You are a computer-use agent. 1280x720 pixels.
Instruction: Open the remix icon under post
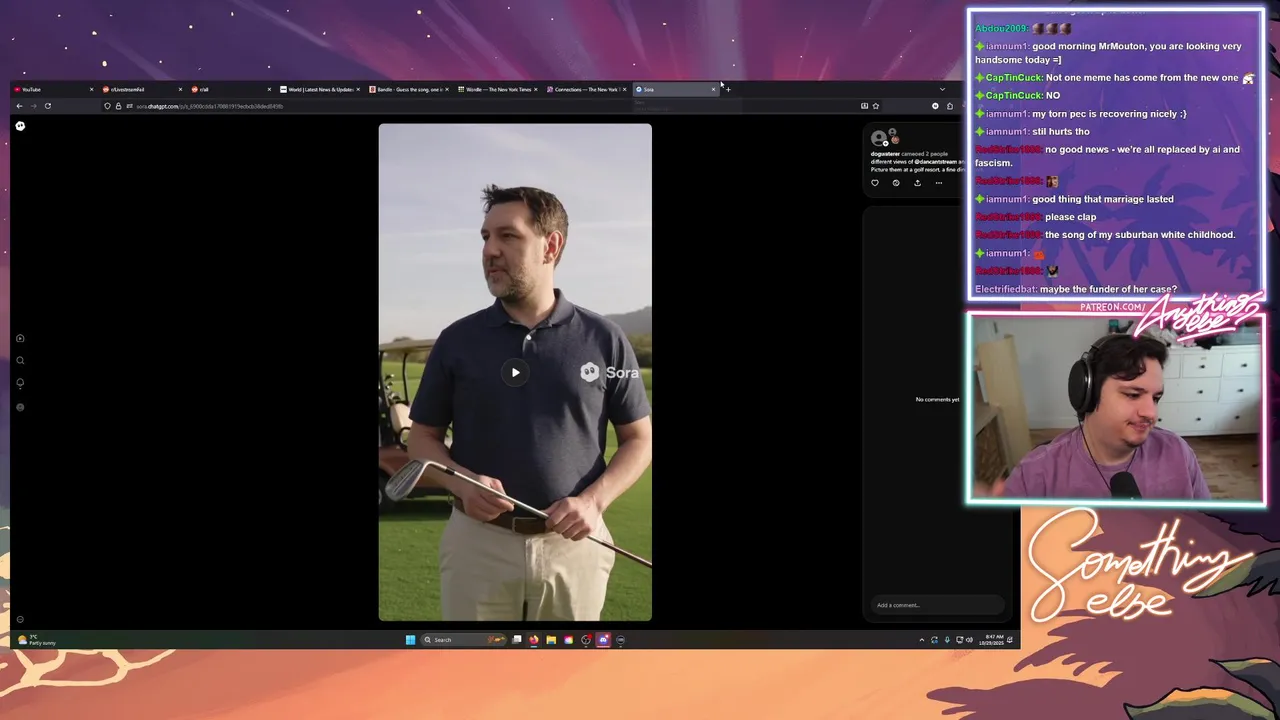tap(896, 183)
